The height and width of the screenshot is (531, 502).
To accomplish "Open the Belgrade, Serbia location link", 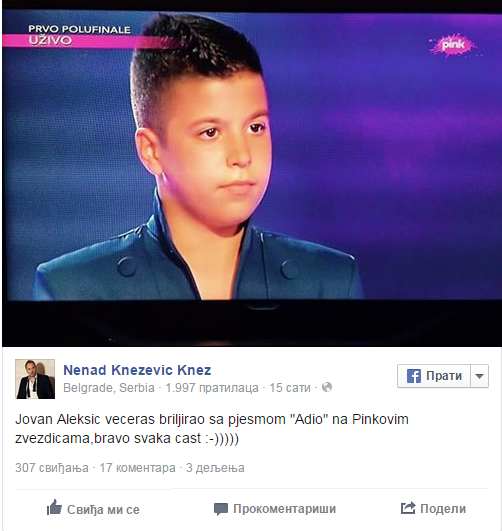I will pos(109,387).
